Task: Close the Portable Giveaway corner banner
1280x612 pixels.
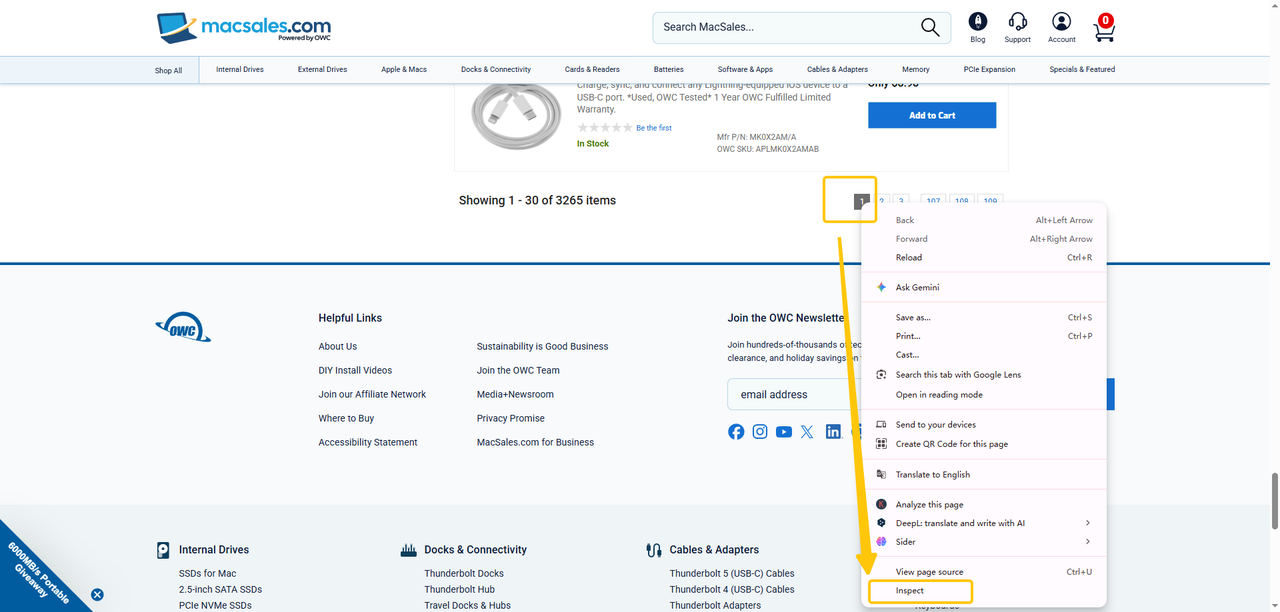Action: pos(97,594)
